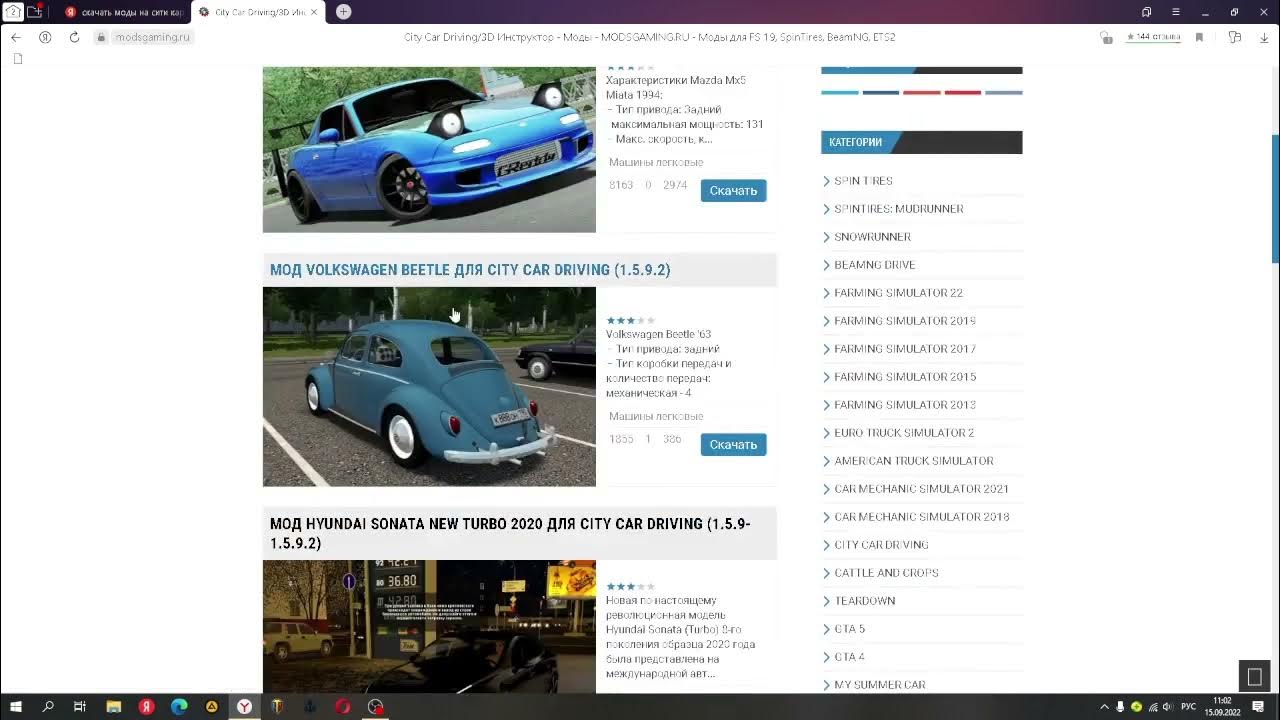Rate the Volkswagen Beetle mod with stars
Screen dimensions: 1280x720
point(631,321)
